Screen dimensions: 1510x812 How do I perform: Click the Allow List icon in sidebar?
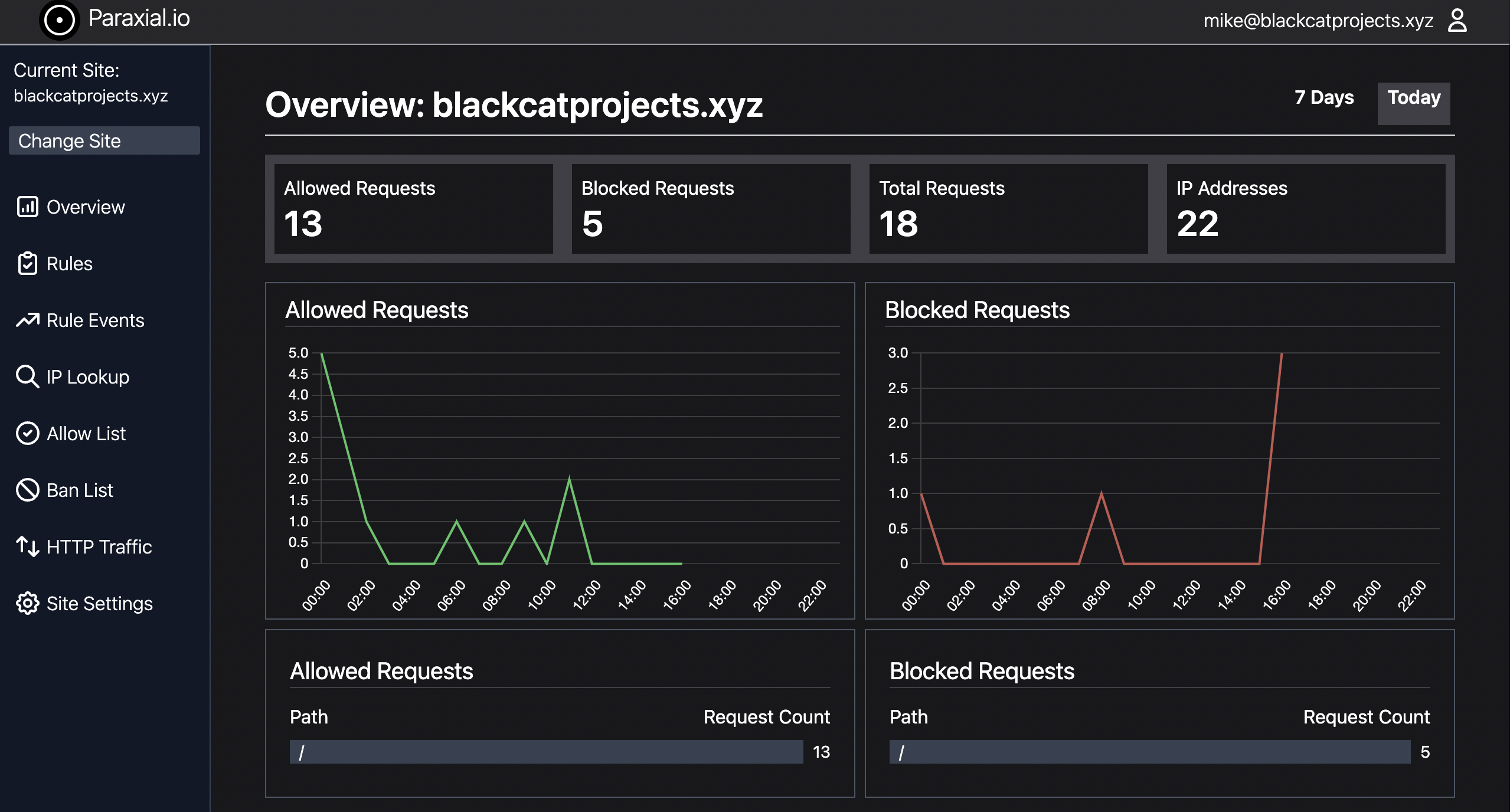coord(28,433)
